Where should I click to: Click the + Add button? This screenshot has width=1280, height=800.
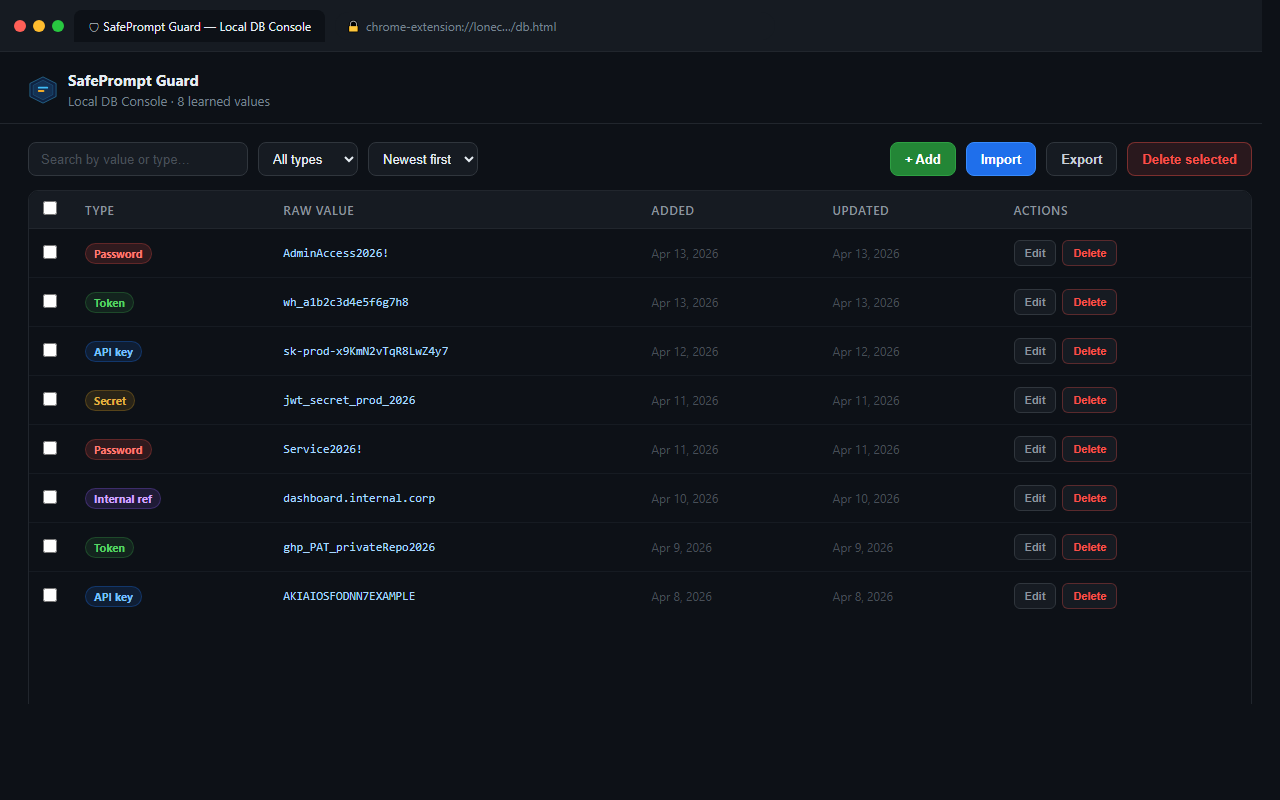coord(923,159)
